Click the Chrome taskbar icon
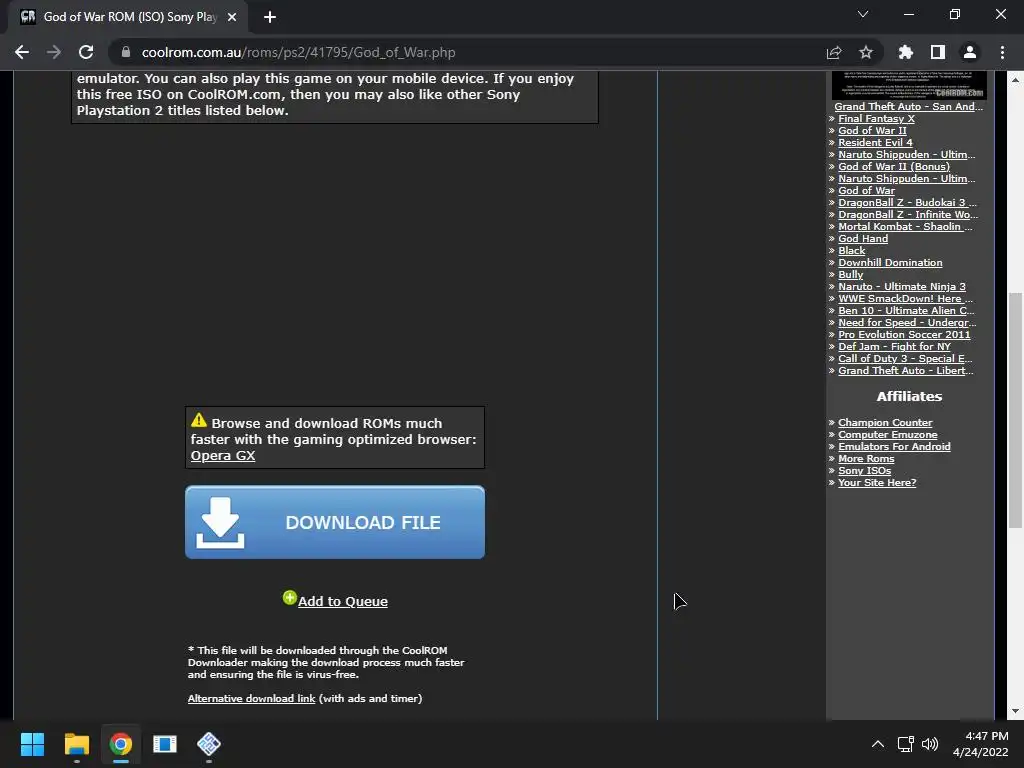Screen dimensions: 1024x768 (x=121, y=744)
